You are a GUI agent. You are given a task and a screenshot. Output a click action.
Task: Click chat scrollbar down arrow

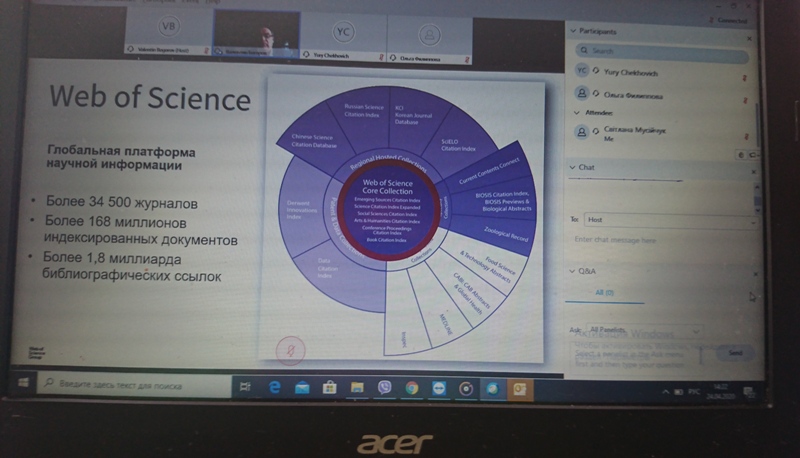(758, 210)
